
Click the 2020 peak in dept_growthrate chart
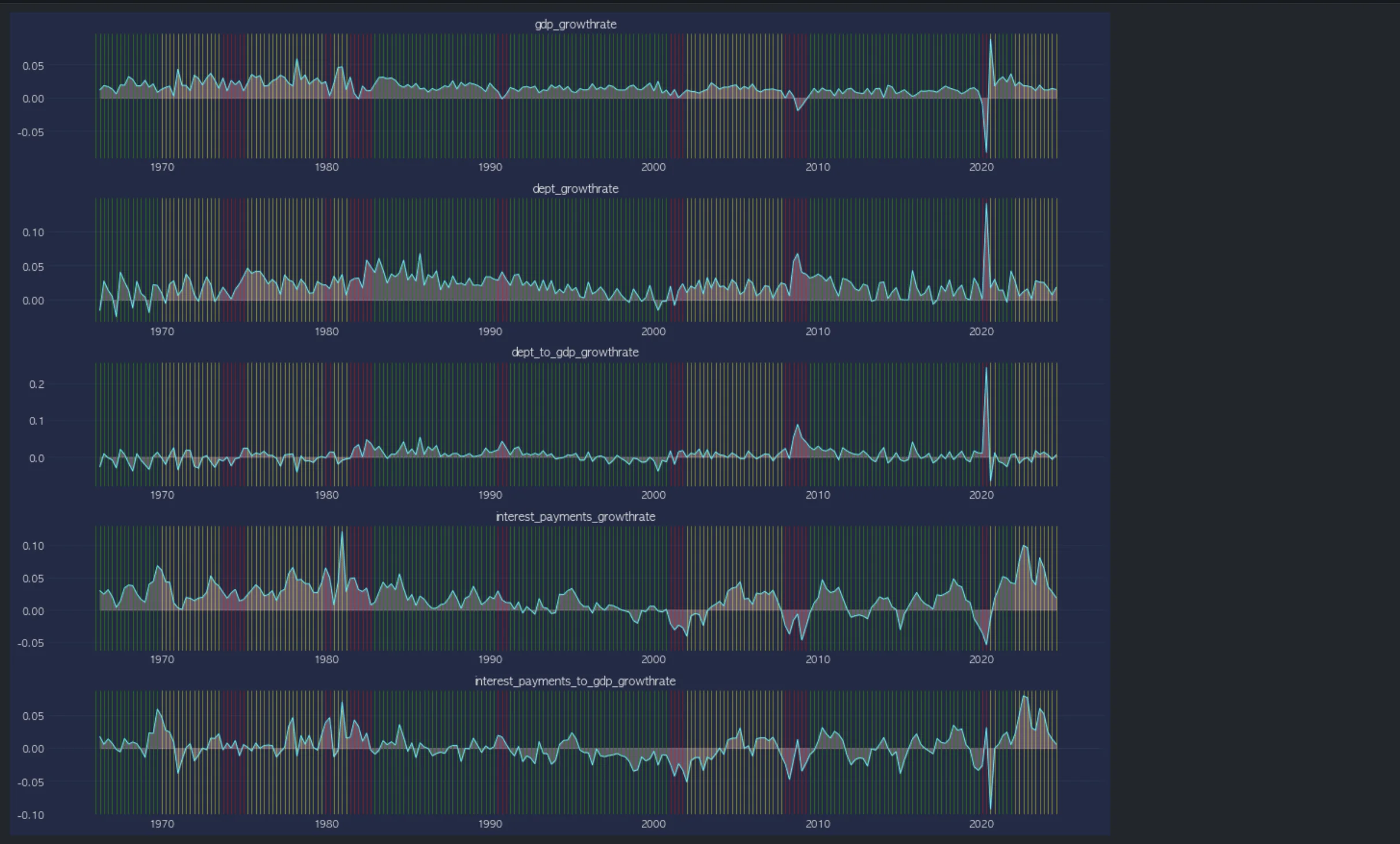[x=986, y=204]
